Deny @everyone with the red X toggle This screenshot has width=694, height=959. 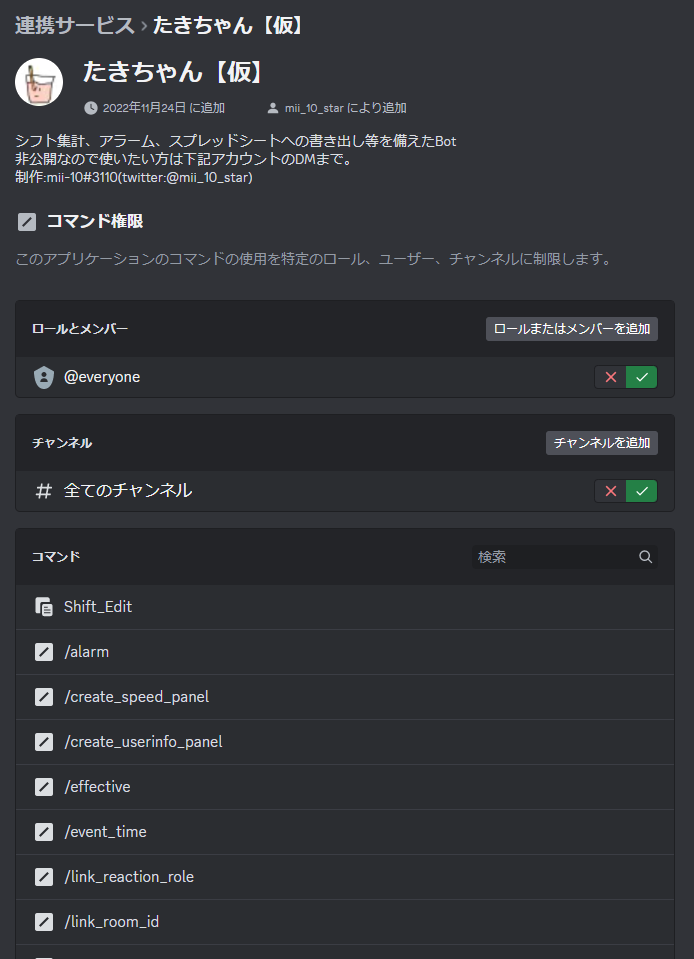pos(610,377)
